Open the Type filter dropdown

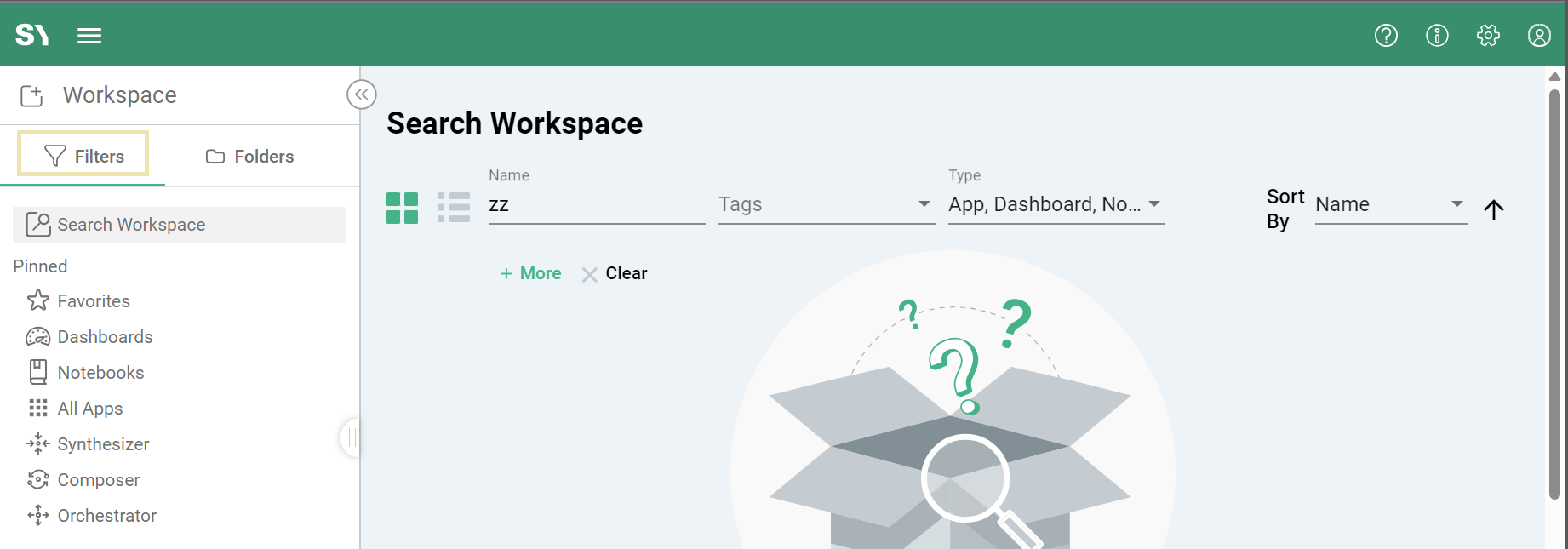(1056, 205)
